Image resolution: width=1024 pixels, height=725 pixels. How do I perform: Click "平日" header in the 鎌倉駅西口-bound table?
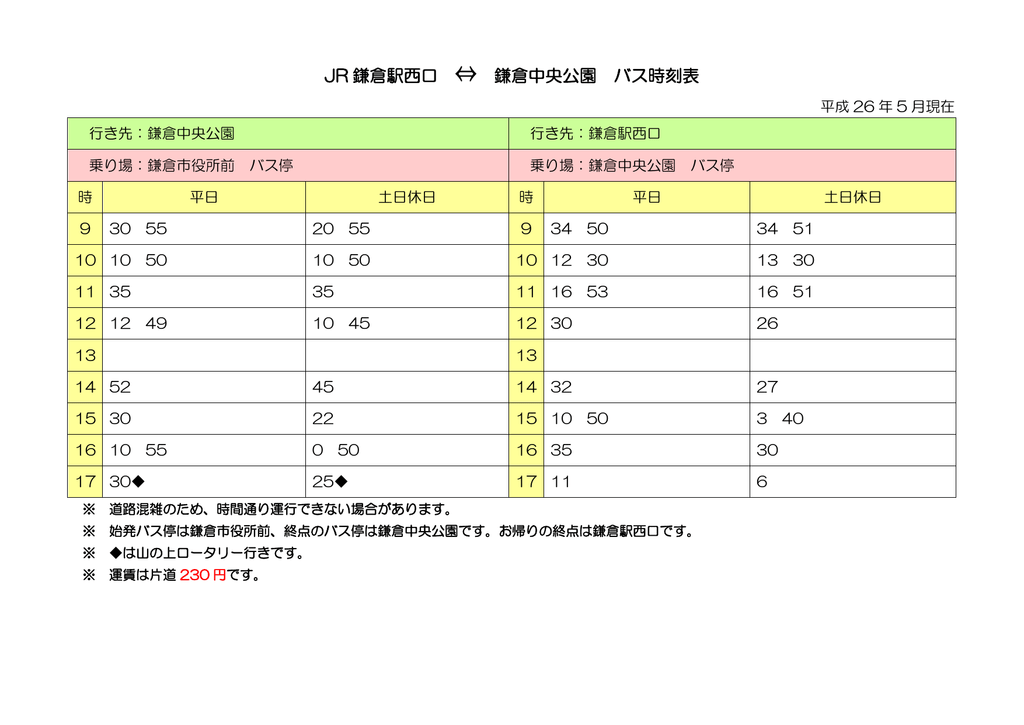click(x=647, y=197)
